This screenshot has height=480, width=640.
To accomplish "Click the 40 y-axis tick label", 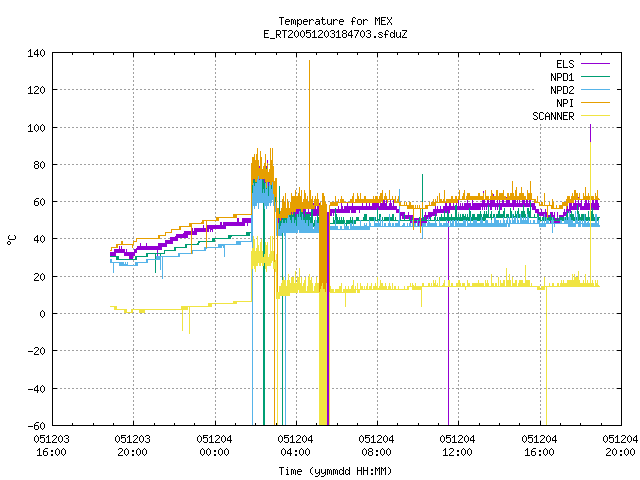I will click(x=39, y=239).
